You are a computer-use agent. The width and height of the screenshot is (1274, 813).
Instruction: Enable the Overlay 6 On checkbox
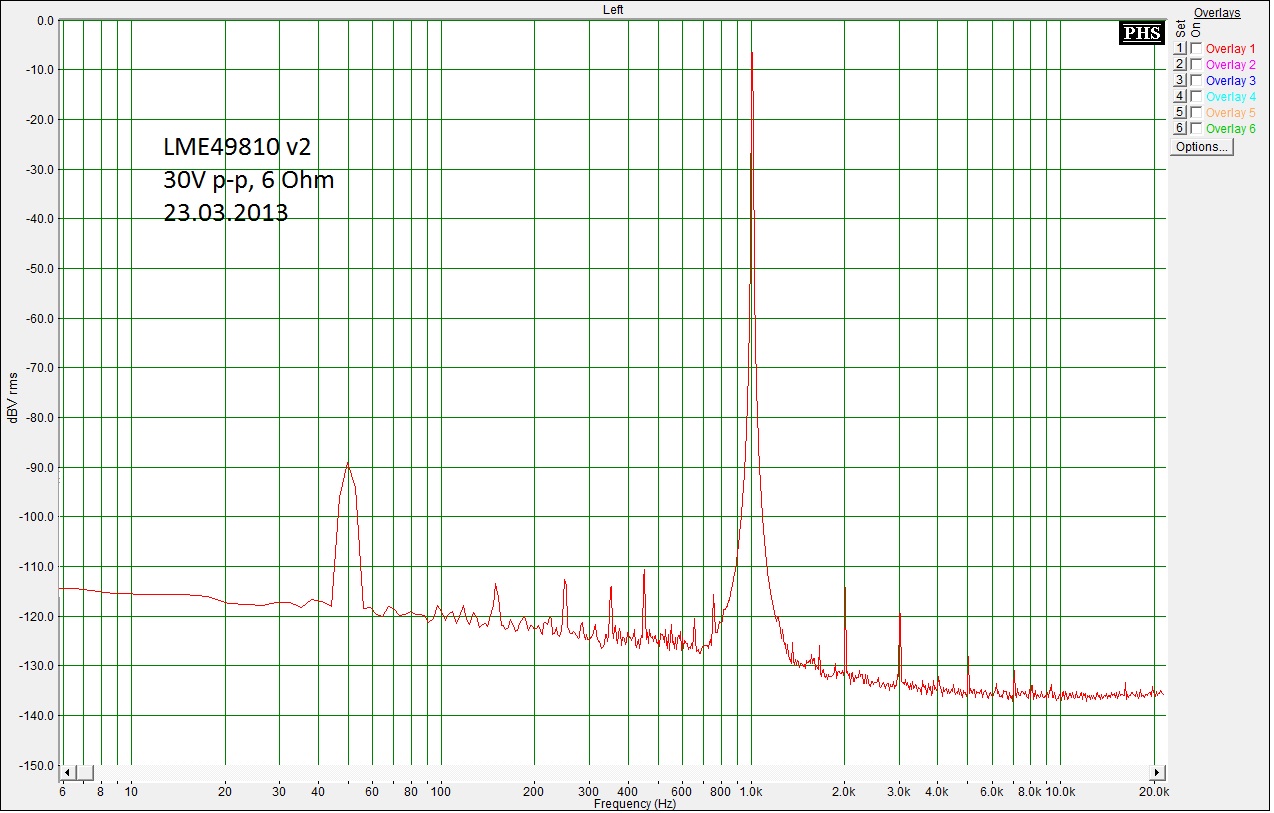click(x=1196, y=129)
